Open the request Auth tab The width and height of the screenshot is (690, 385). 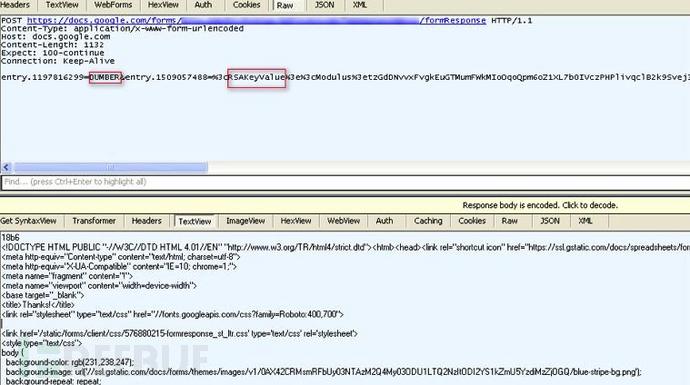tap(203, 5)
